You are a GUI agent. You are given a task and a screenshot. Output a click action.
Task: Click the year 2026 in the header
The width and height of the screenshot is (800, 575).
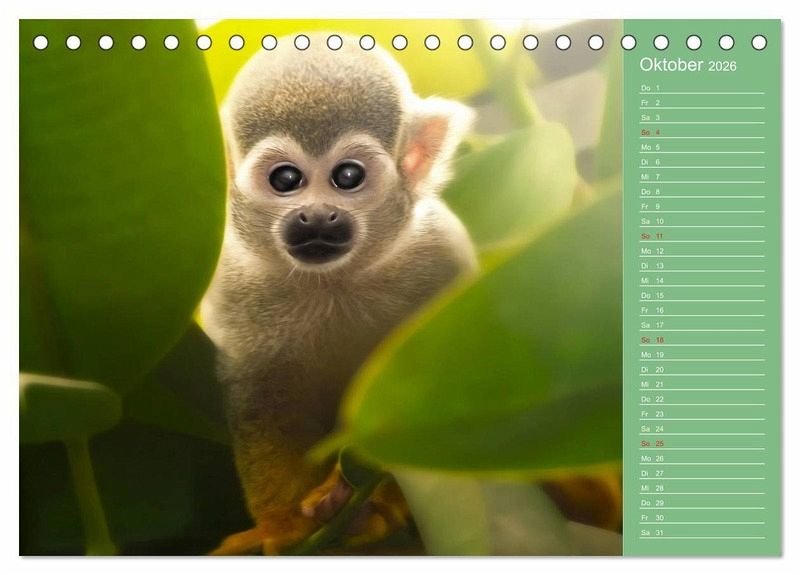[x=722, y=66]
